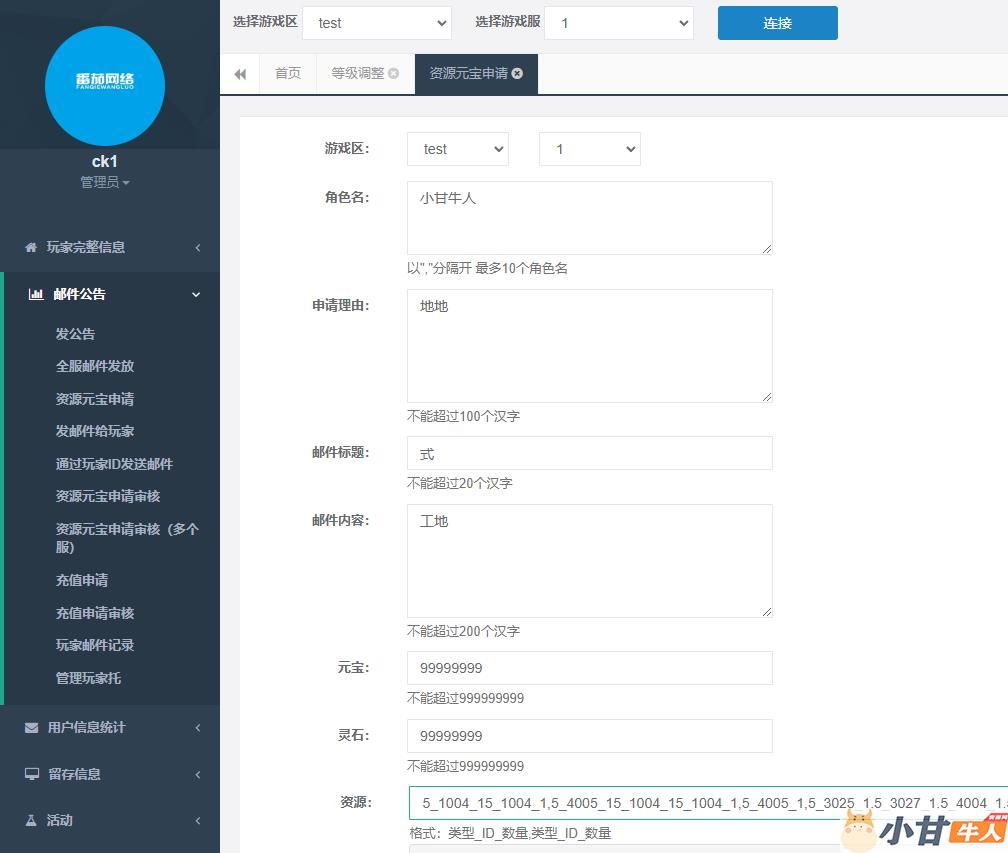Open the 选择游戏服 dropdown in top bar
The image size is (1008, 853).
click(x=618, y=23)
